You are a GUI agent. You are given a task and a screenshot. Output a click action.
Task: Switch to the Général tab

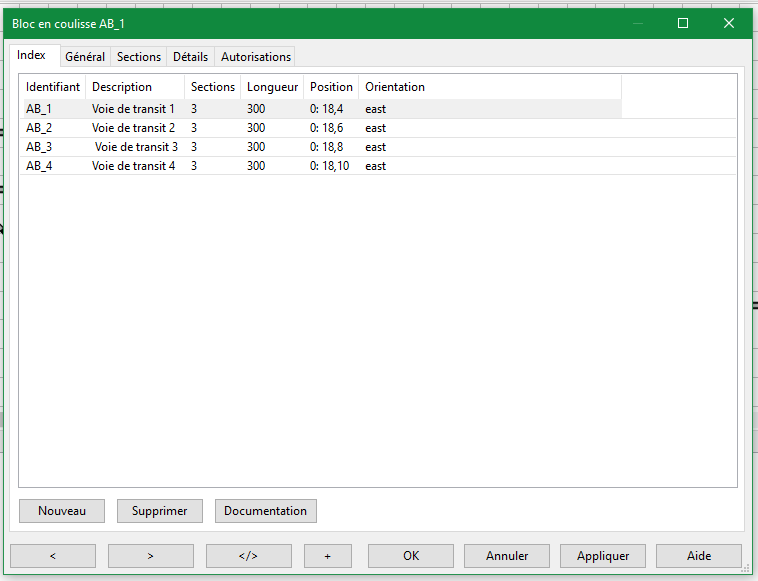[x=85, y=57]
